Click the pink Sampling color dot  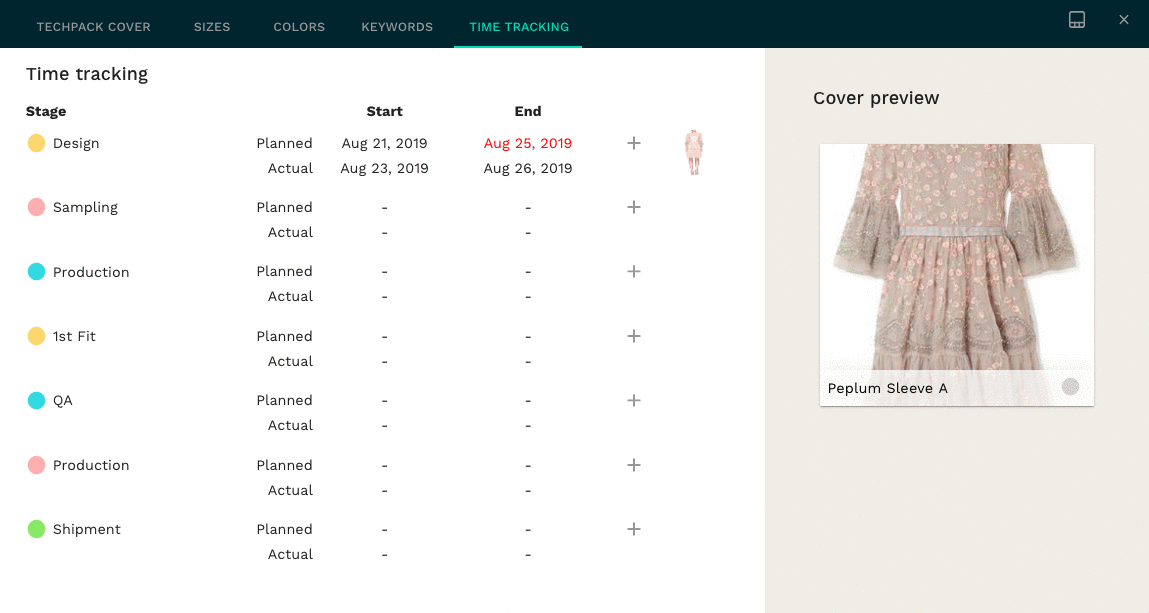point(36,207)
